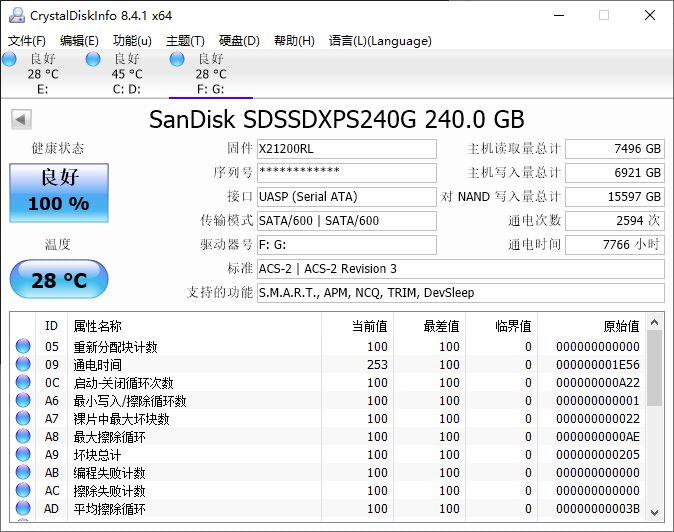Select the 坏块总计 attribute row

328,454
